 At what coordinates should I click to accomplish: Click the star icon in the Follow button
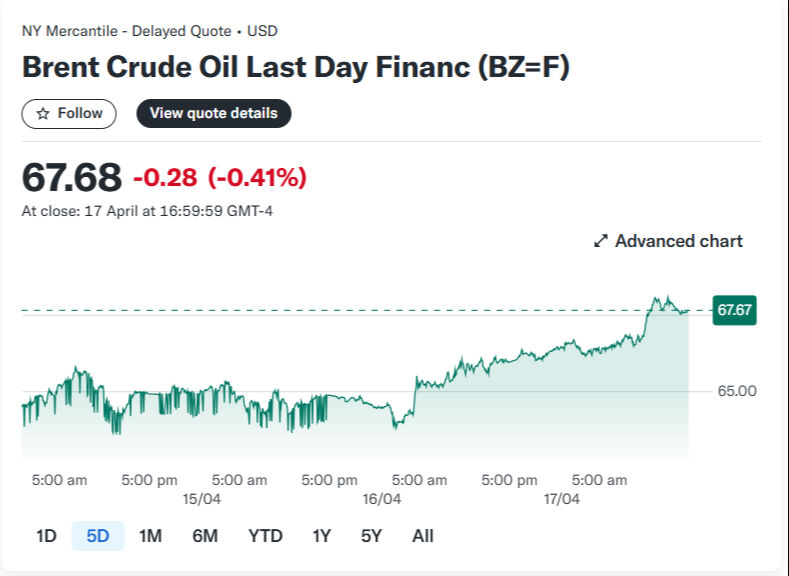(x=43, y=114)
